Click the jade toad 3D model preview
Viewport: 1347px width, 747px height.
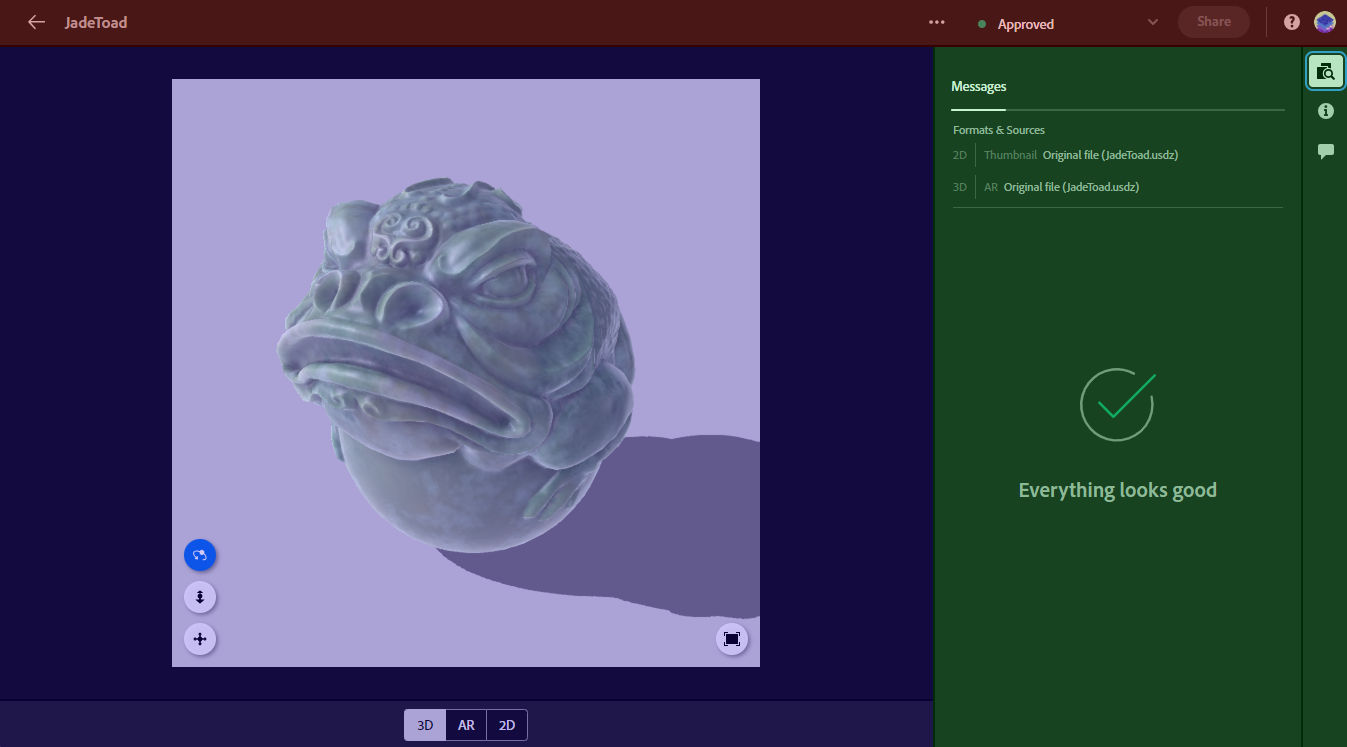click(455, 365)
